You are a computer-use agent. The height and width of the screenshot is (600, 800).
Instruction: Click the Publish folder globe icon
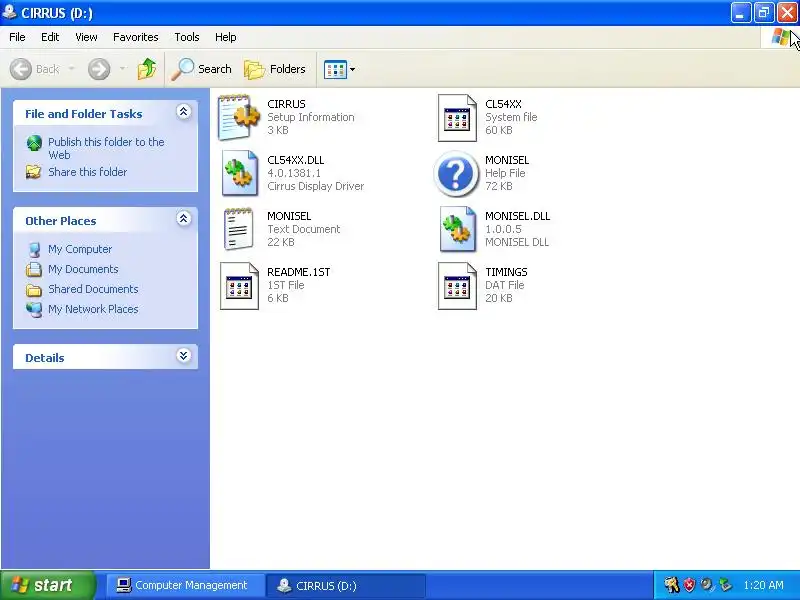(x=34, y=143)
